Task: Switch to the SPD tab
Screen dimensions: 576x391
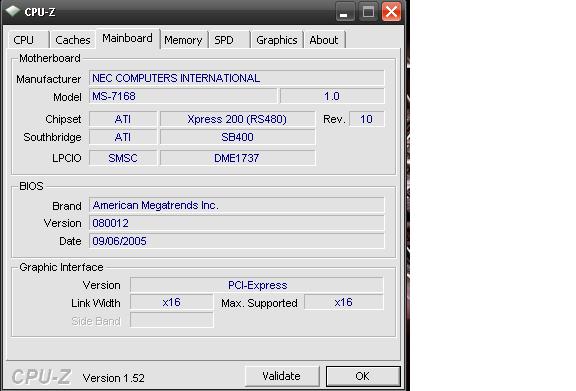Action: tap(230, 40)
